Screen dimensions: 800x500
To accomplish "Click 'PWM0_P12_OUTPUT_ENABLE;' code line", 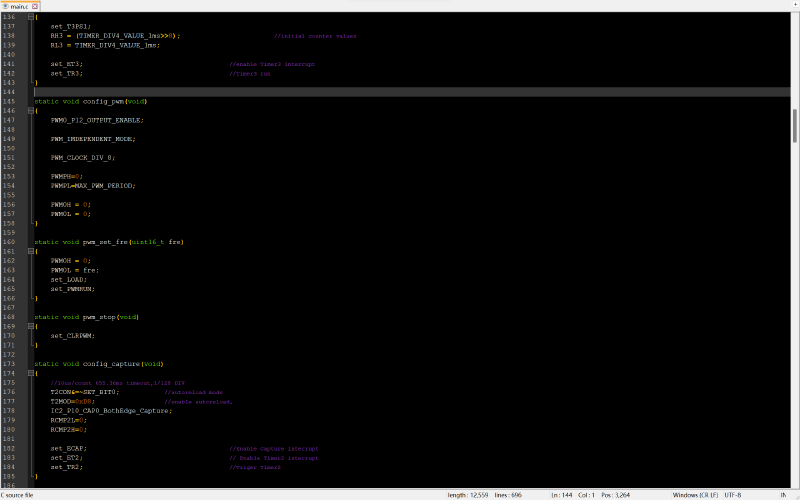I will click(x=97, y=120).
